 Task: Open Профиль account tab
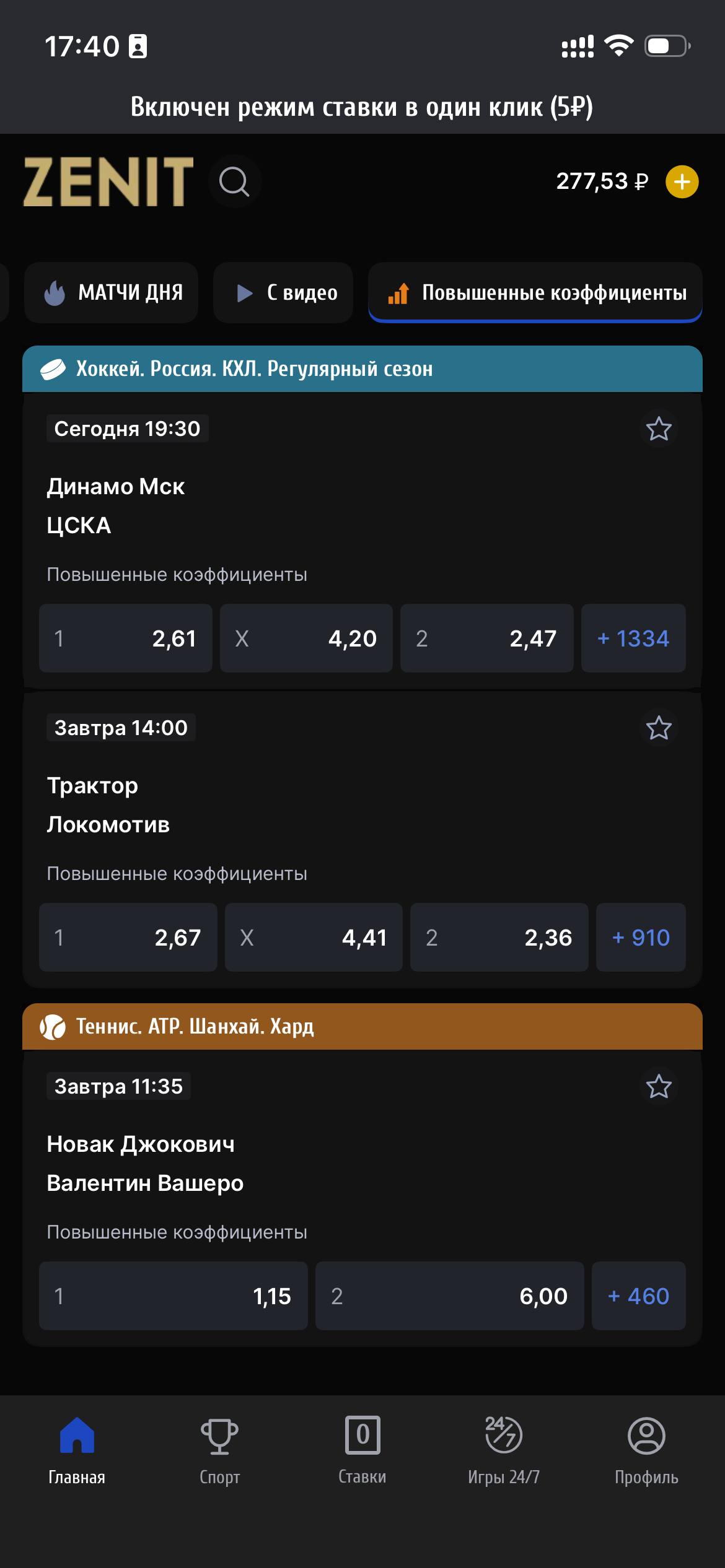(x=646, y=1450)
